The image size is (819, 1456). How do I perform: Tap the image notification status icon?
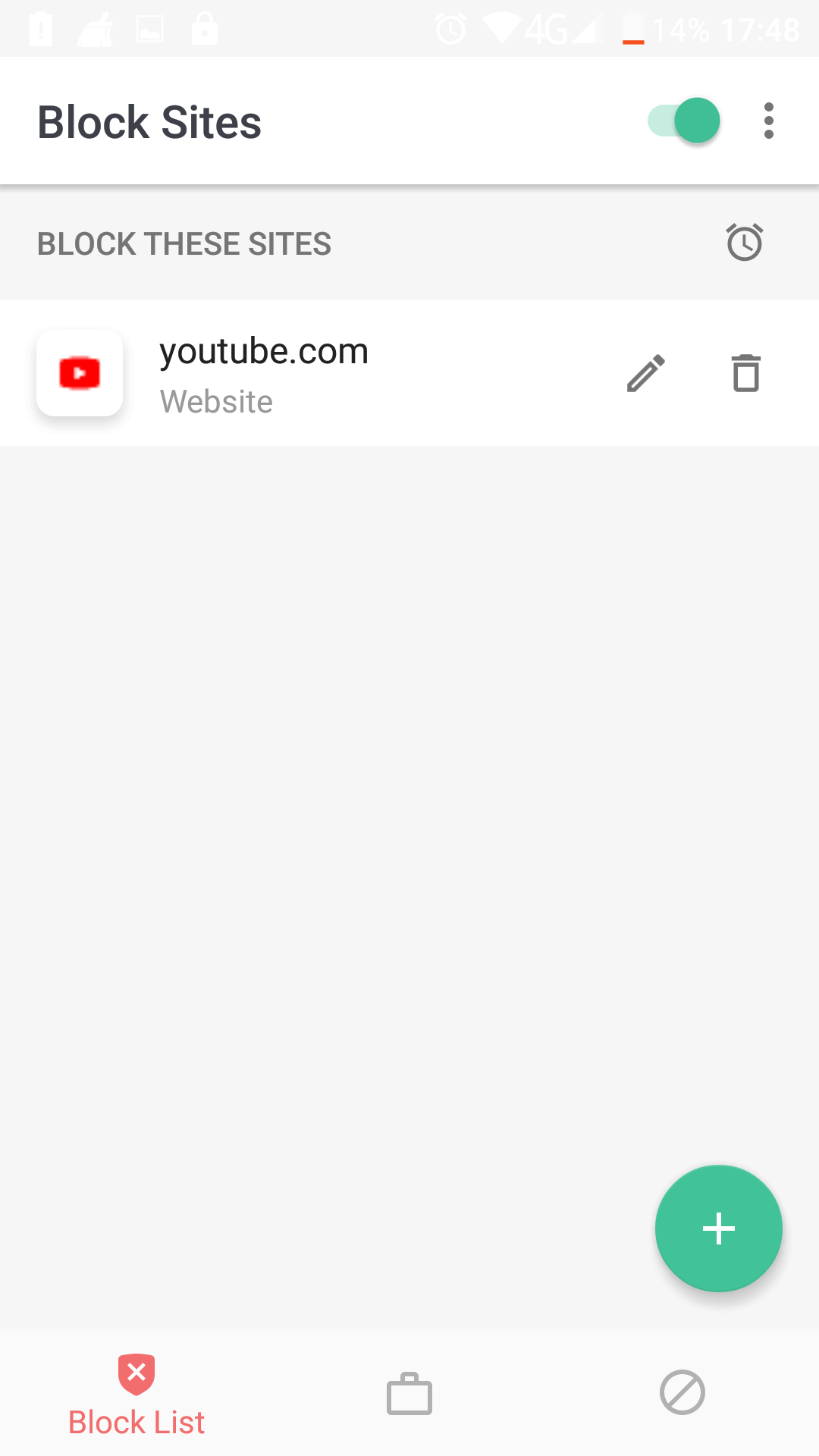click(x=149, y=30)
